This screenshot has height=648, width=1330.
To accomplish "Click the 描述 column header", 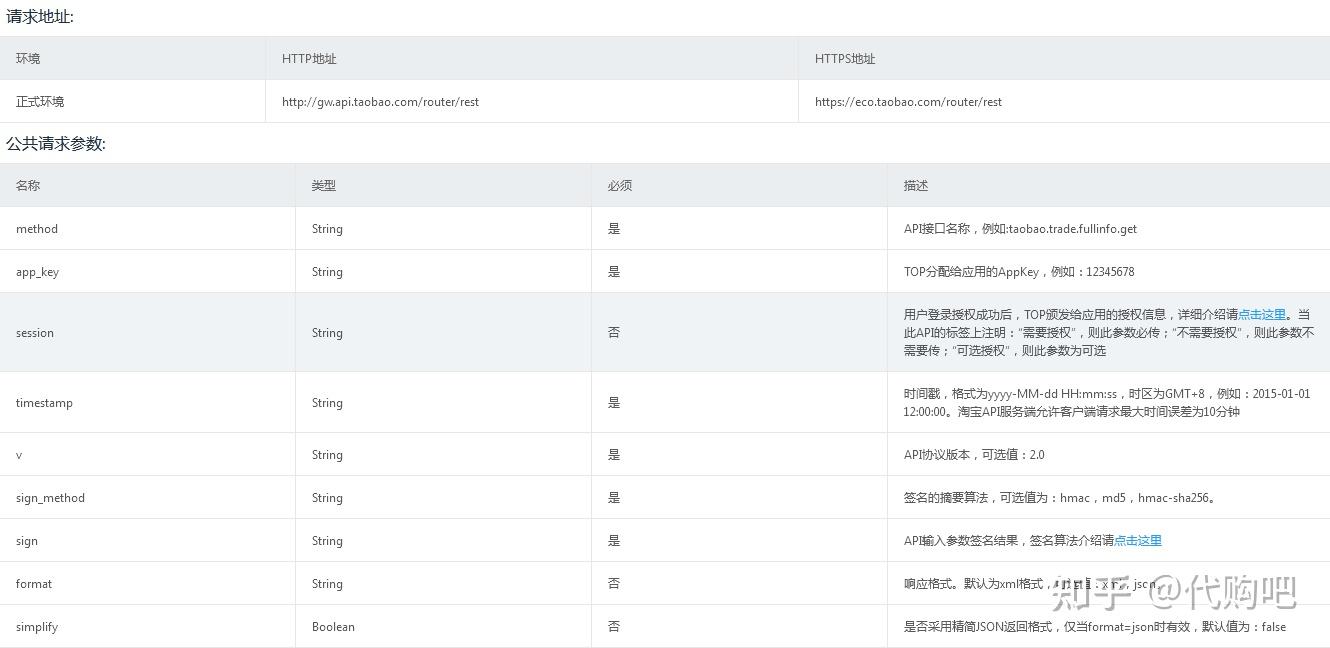I will tap(913, 185).
